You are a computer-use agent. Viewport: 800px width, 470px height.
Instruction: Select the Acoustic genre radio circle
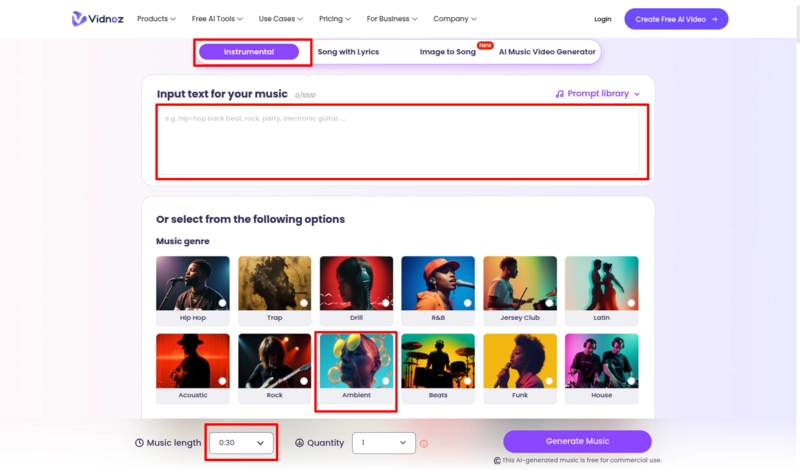coord(222,381)
